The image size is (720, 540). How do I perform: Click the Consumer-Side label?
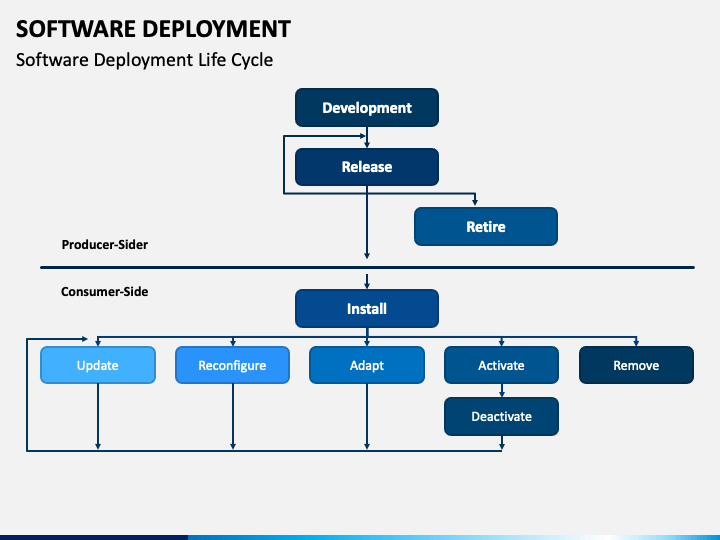click(x=105, y=292)
